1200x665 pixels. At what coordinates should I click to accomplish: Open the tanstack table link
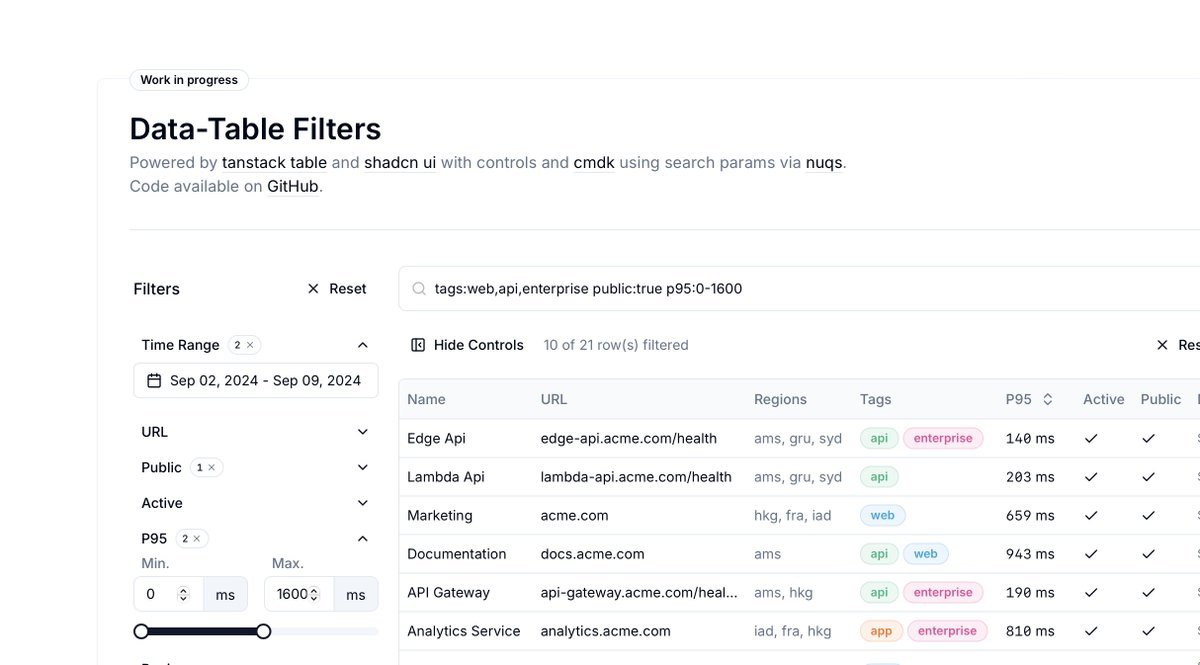coord(274,162)
